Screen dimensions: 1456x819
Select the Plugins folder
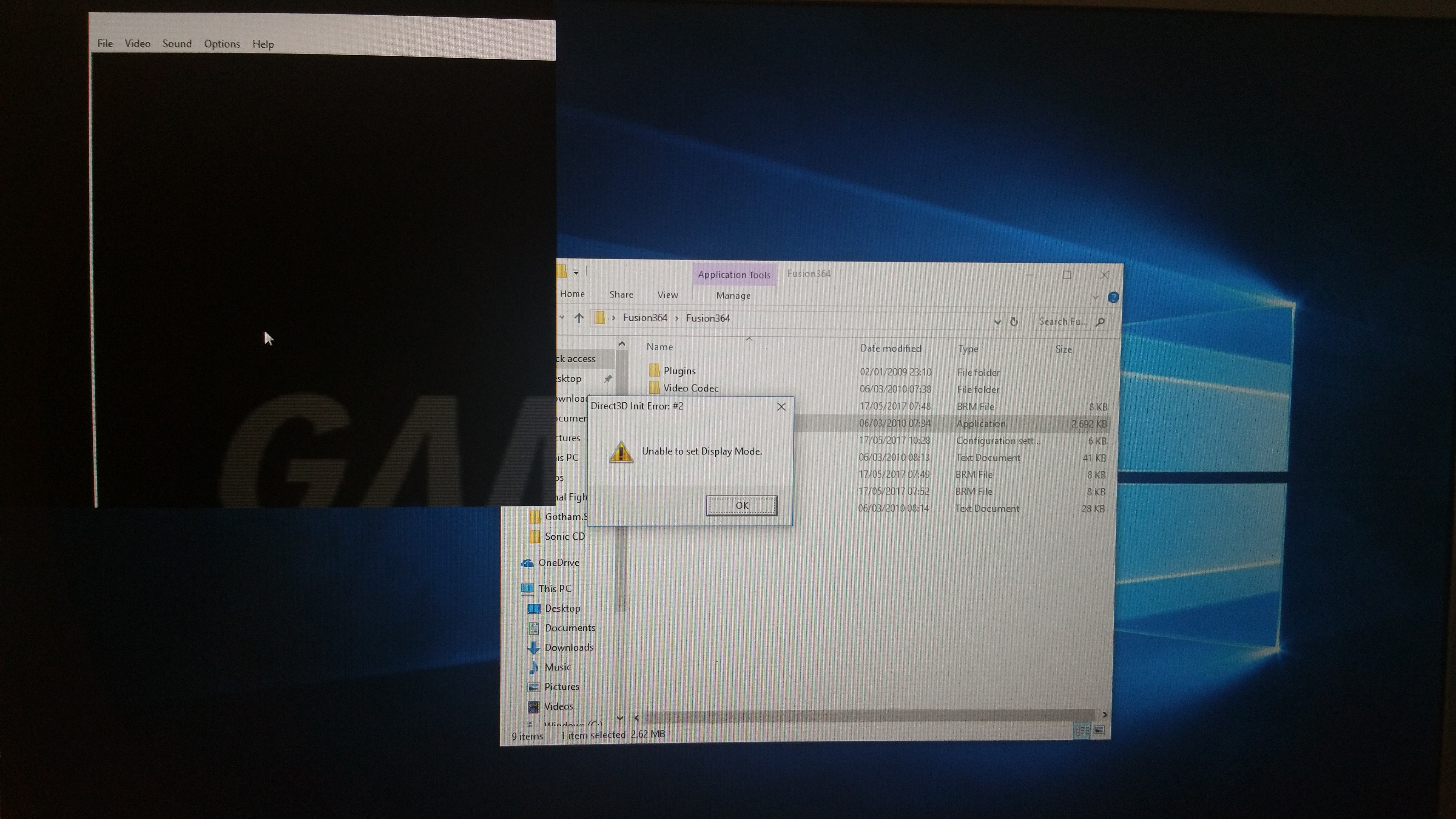679,371
